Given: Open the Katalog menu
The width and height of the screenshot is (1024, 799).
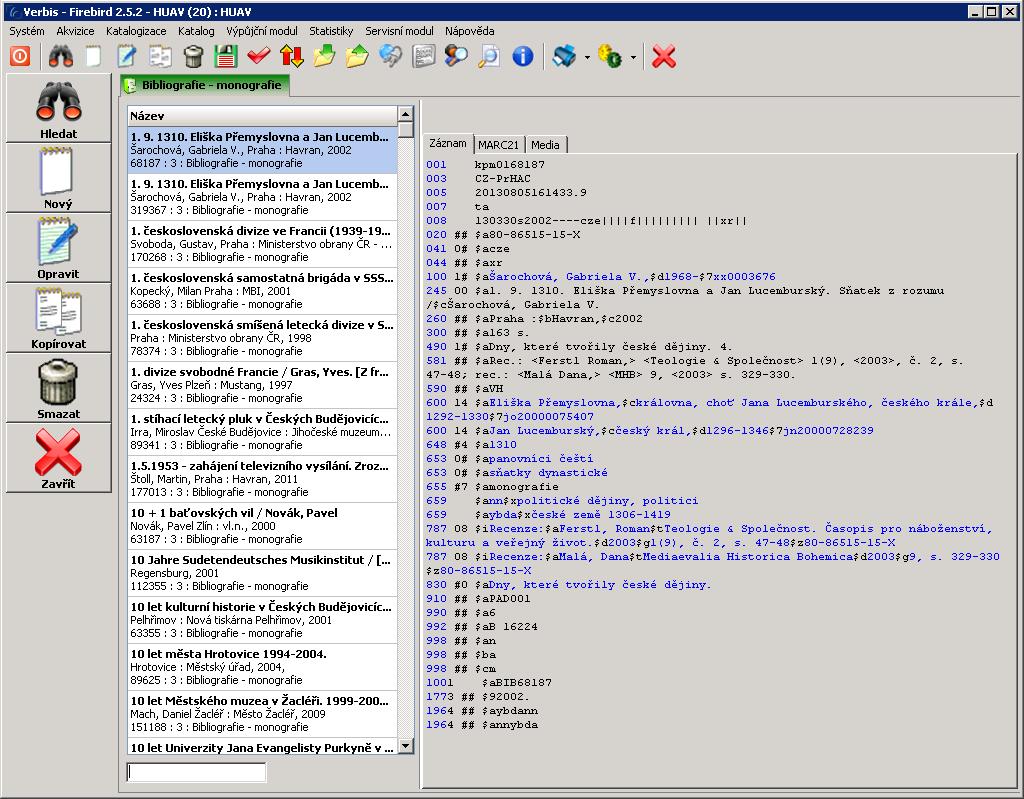Looking at the screenshot, I should click(196, 31).
